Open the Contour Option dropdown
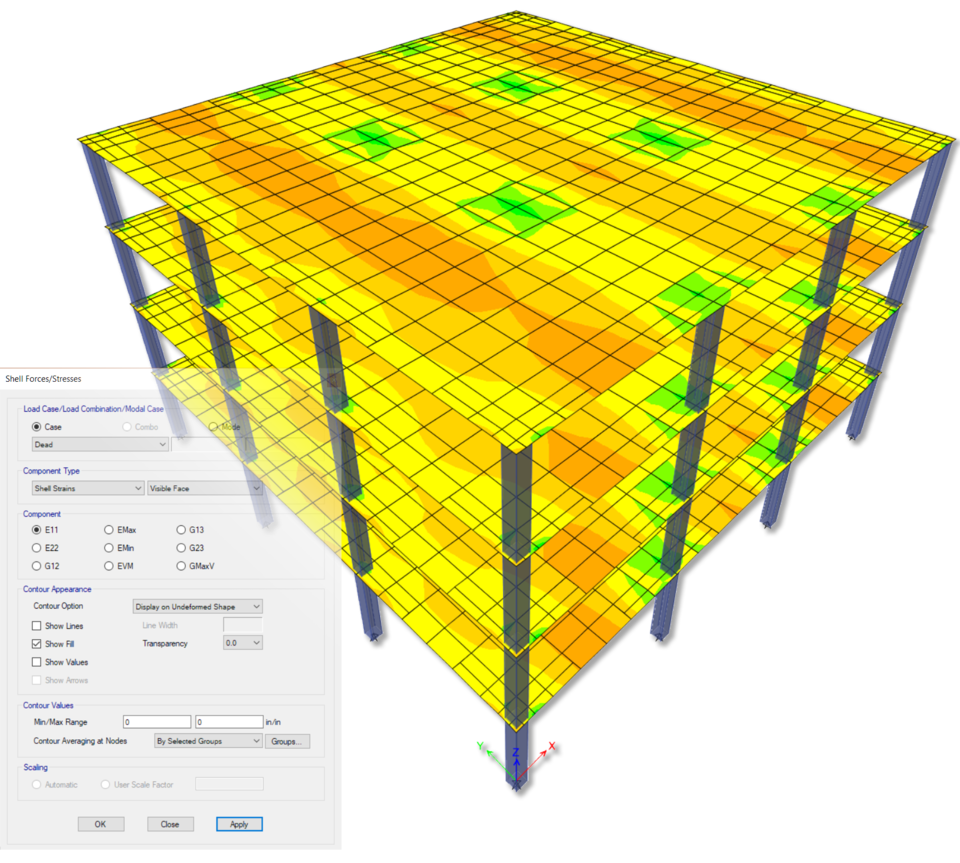The width and height of the screenshot is (960, 863). coord(198,606)
